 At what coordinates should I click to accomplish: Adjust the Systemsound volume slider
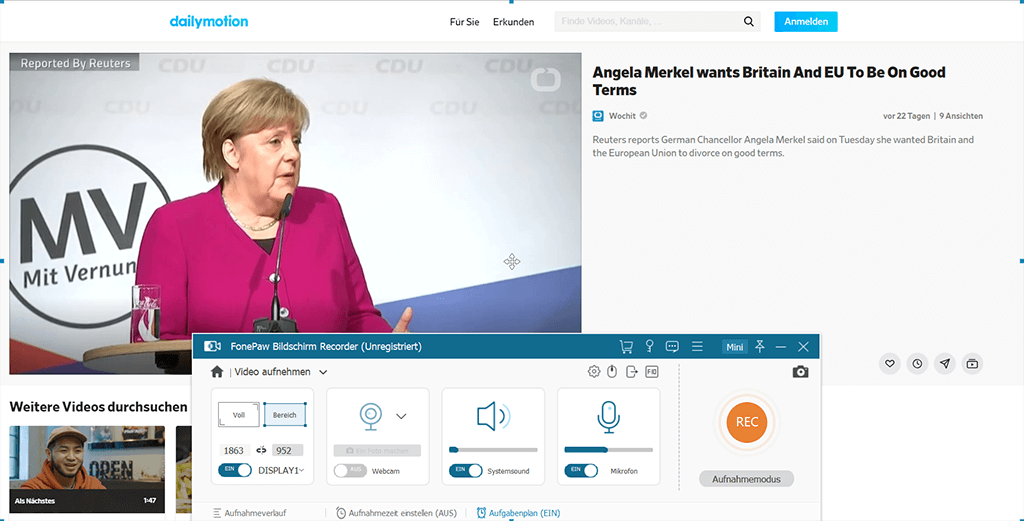pos(493,450)
